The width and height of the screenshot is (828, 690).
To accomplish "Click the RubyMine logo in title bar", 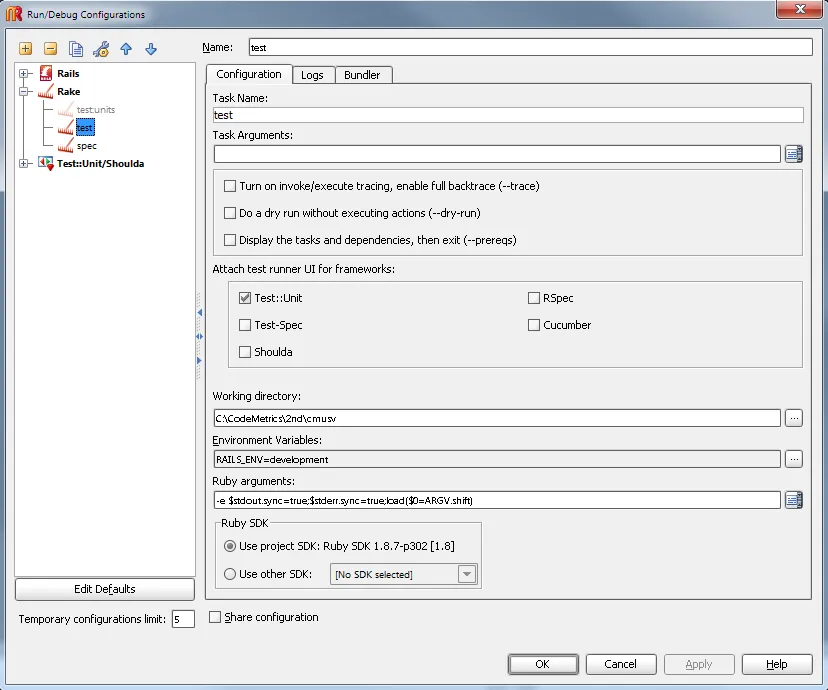I will point(14,14).
